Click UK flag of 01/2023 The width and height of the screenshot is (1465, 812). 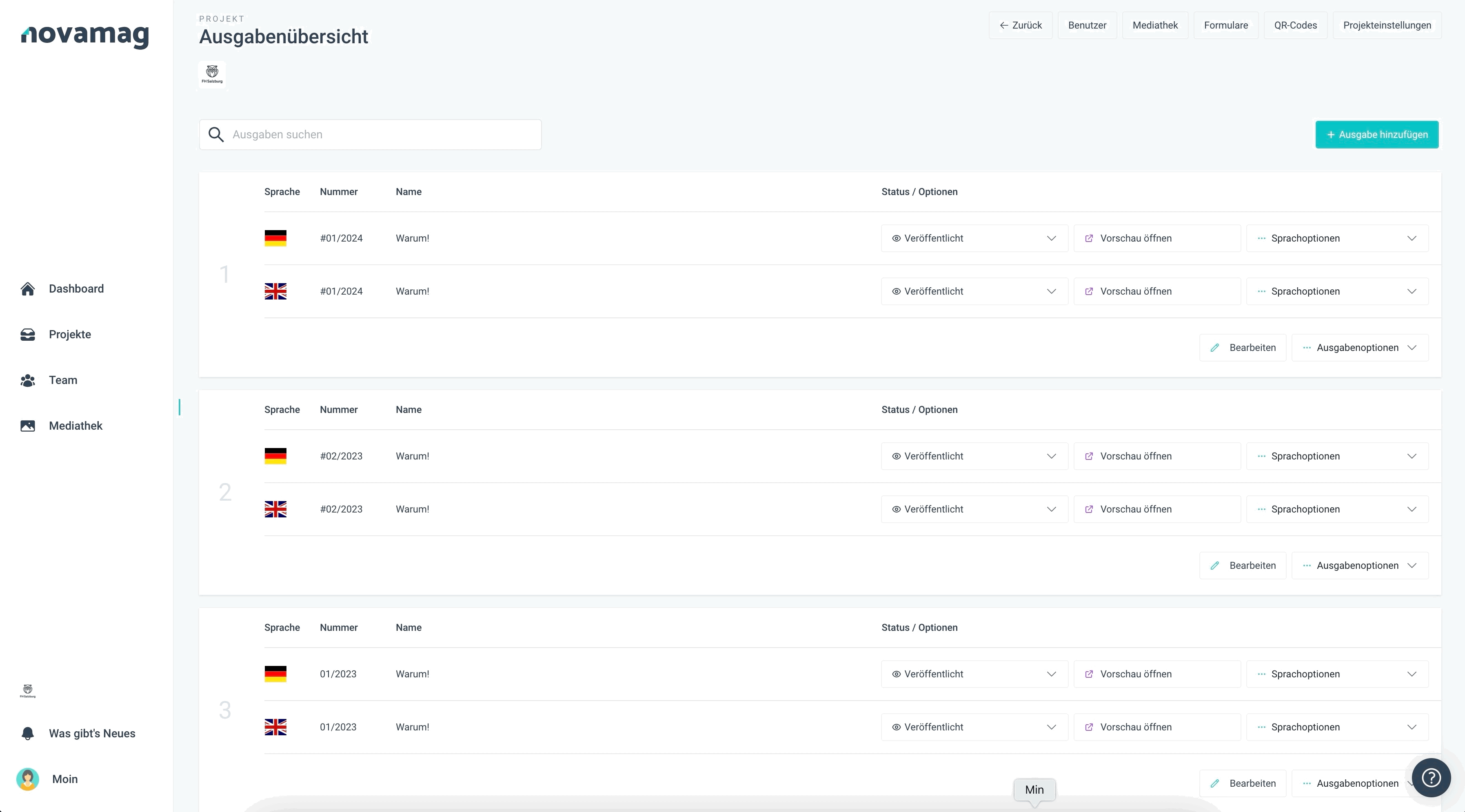pos(276,727)
